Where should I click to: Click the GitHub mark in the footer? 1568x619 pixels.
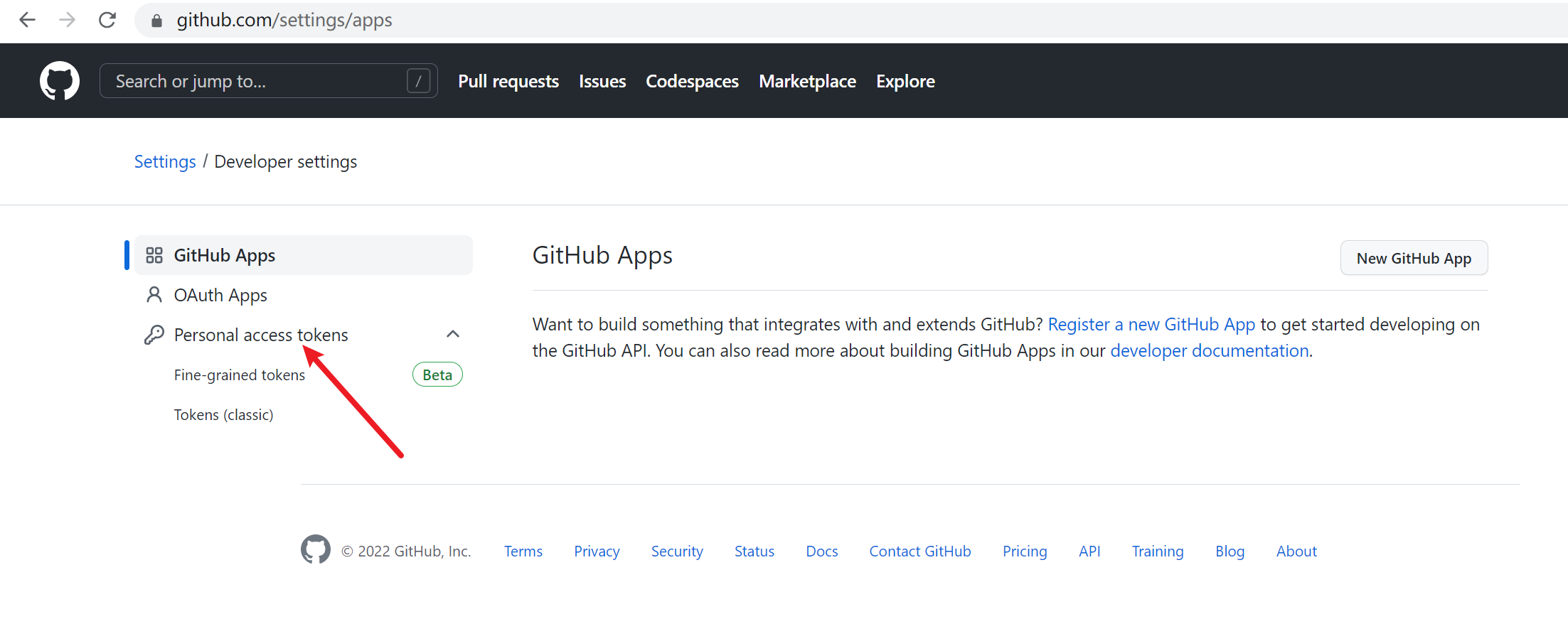click(316, 549)
